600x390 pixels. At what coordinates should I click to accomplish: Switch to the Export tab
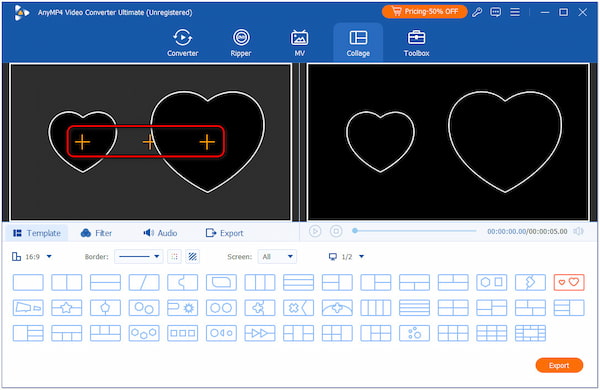click(x=224, y=233)
